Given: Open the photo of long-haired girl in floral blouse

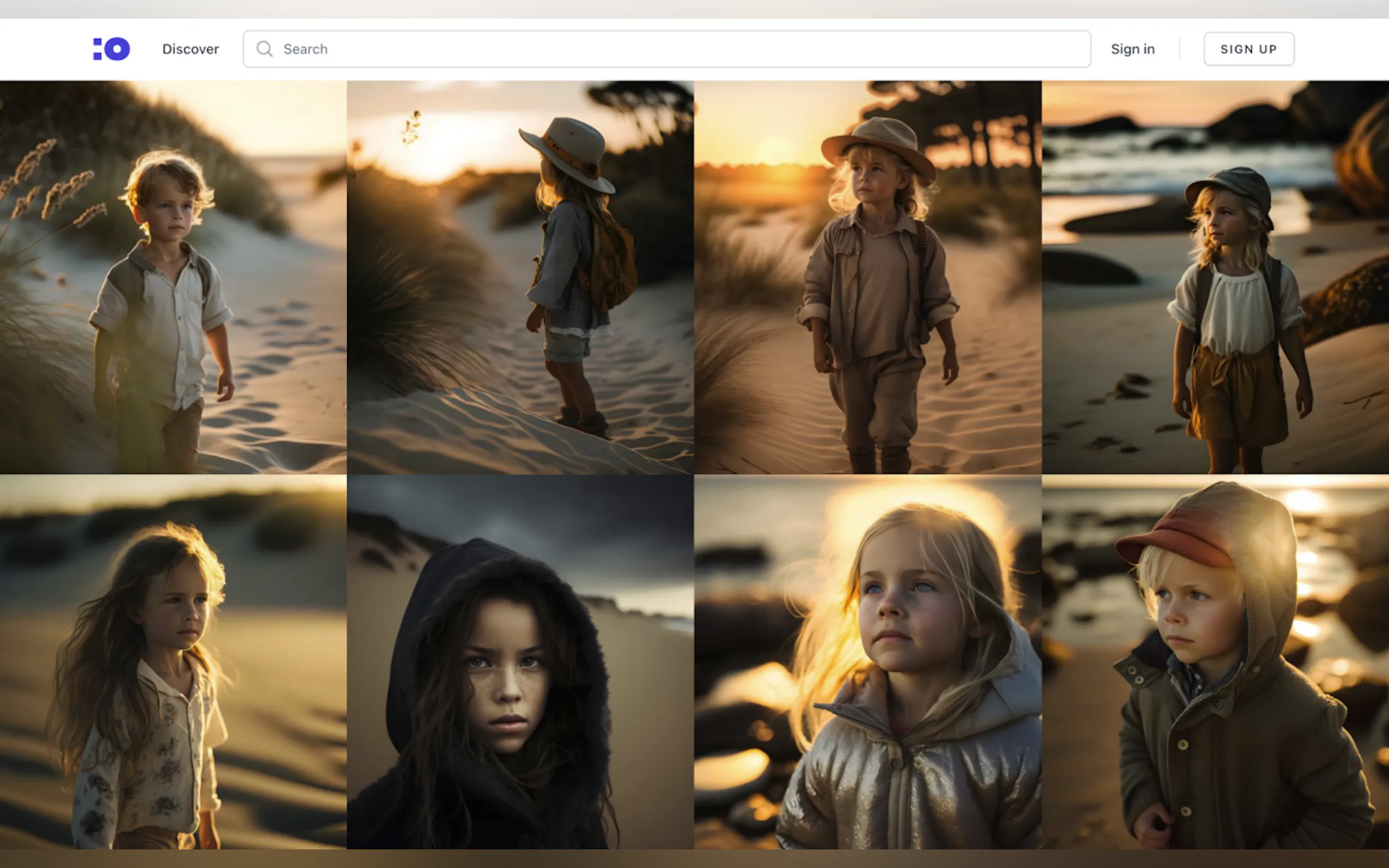Looking at the screenshot, I should tap(173, 662).
